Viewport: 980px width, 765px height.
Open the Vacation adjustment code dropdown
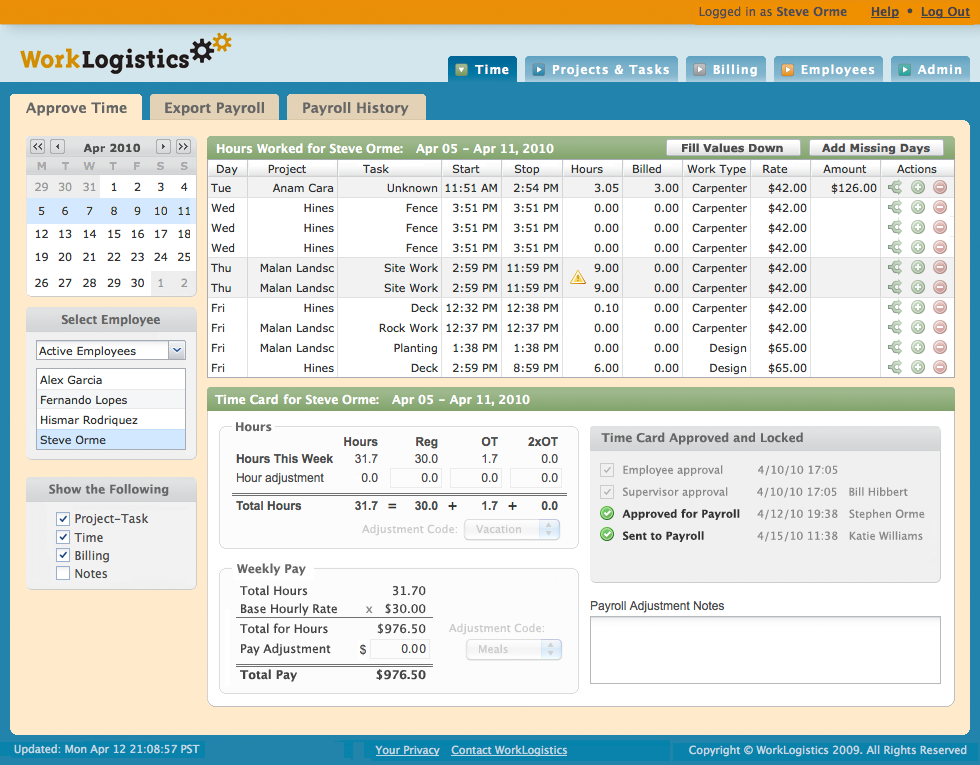point(512,529)
